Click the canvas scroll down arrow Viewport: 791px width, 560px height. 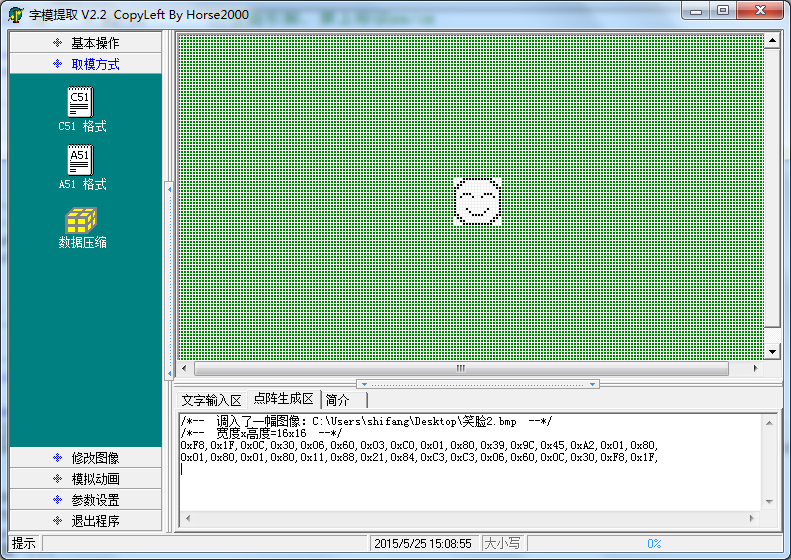point(772,352)
